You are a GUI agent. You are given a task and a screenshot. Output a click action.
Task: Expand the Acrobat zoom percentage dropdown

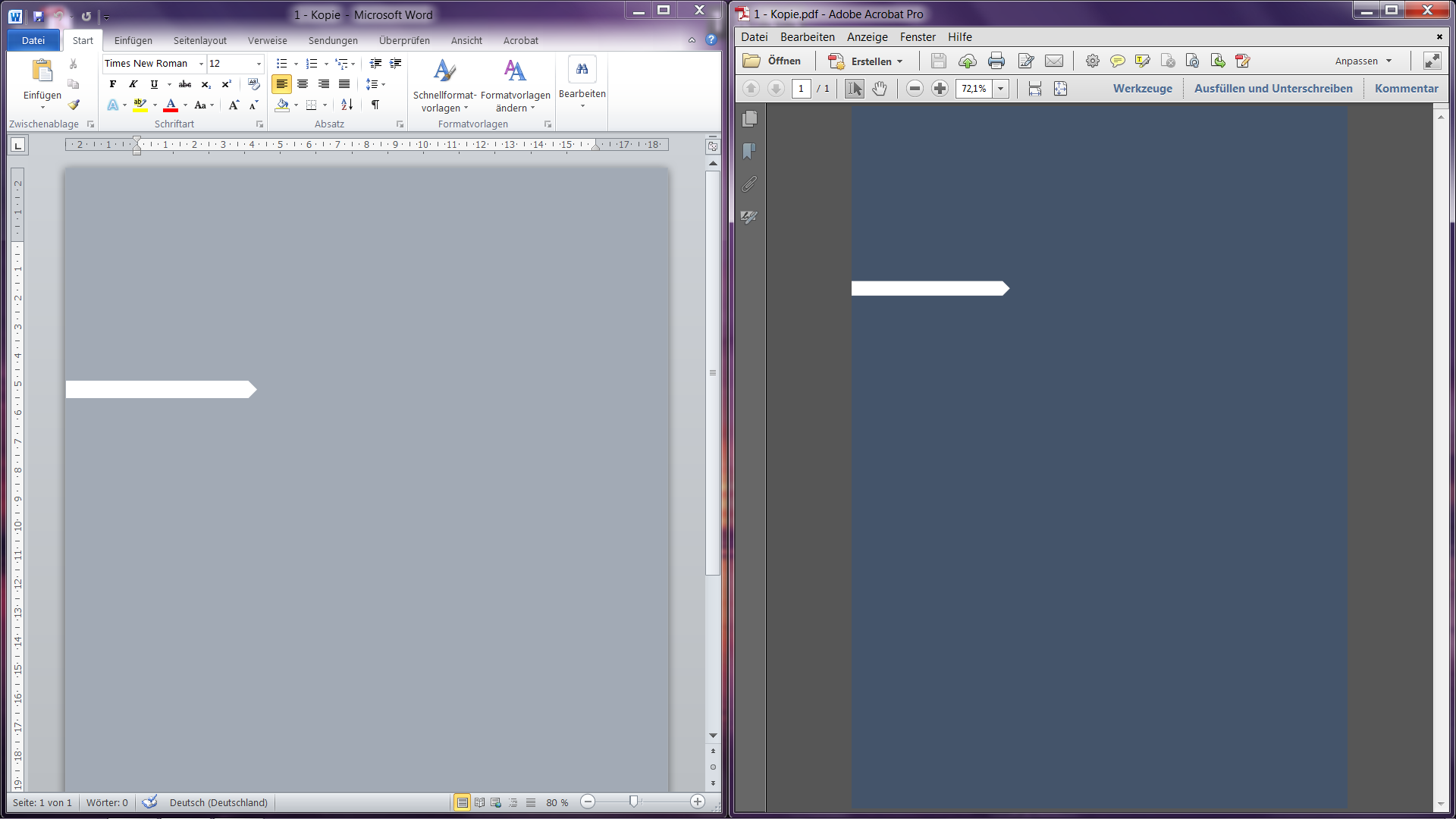[x=1001, y=89]
